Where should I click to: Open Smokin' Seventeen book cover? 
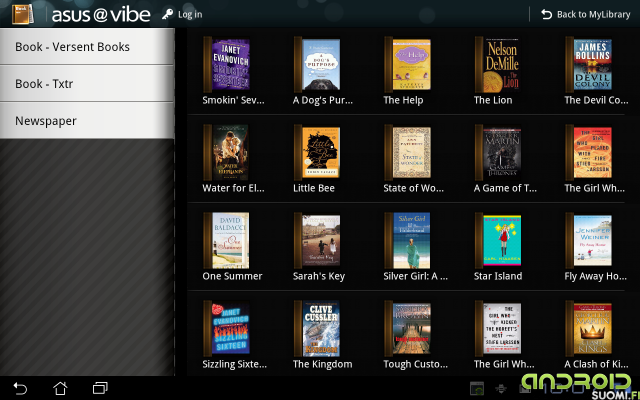pyautogui.click(x=227, y=64)
